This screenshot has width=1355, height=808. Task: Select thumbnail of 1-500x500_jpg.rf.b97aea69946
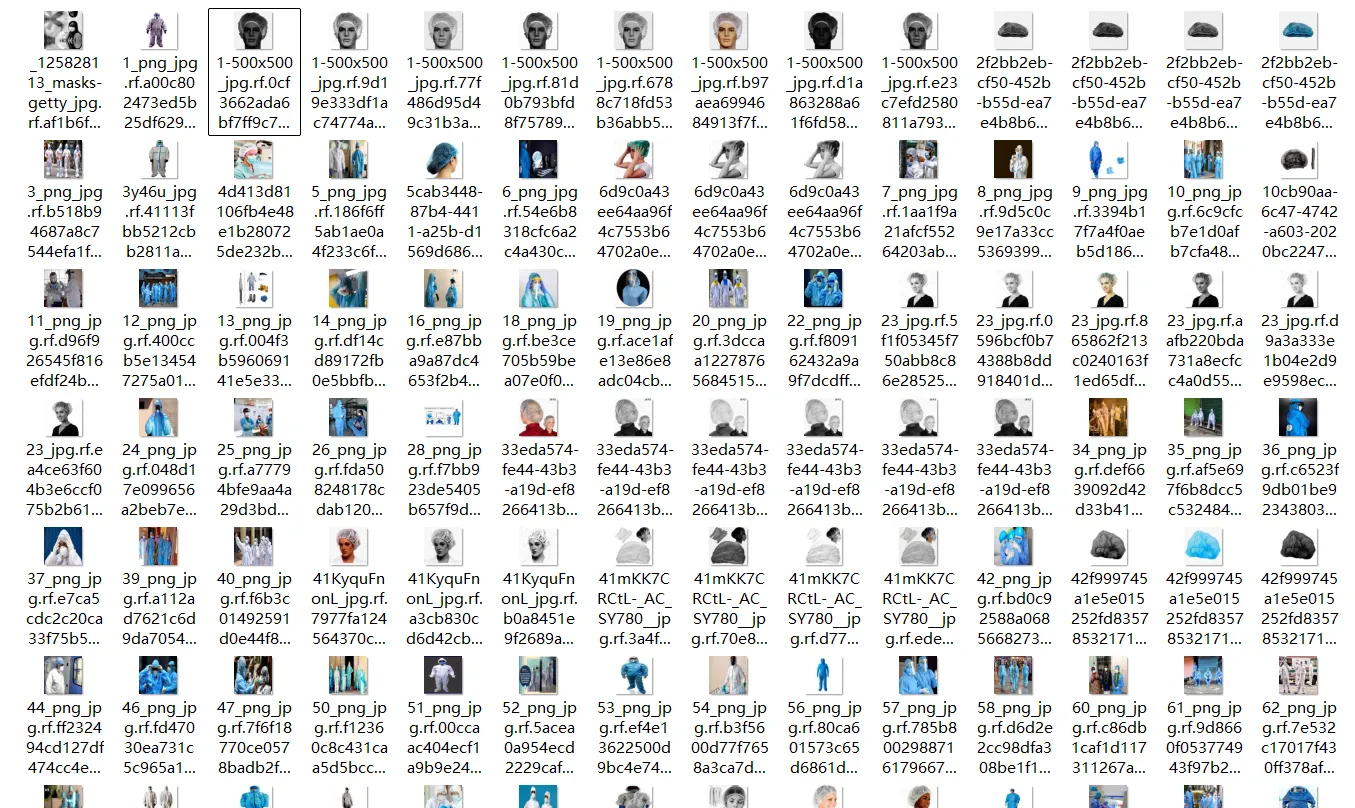tap(730, 31)
